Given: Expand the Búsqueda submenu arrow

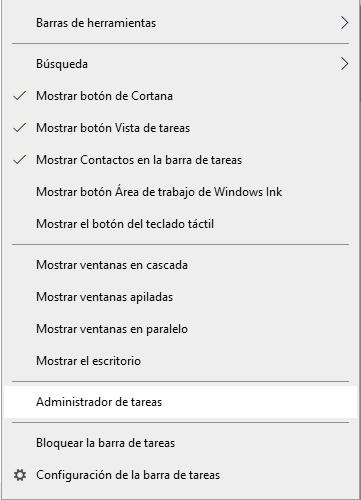Looking at the screenshot, I should (x=345, y=64).
